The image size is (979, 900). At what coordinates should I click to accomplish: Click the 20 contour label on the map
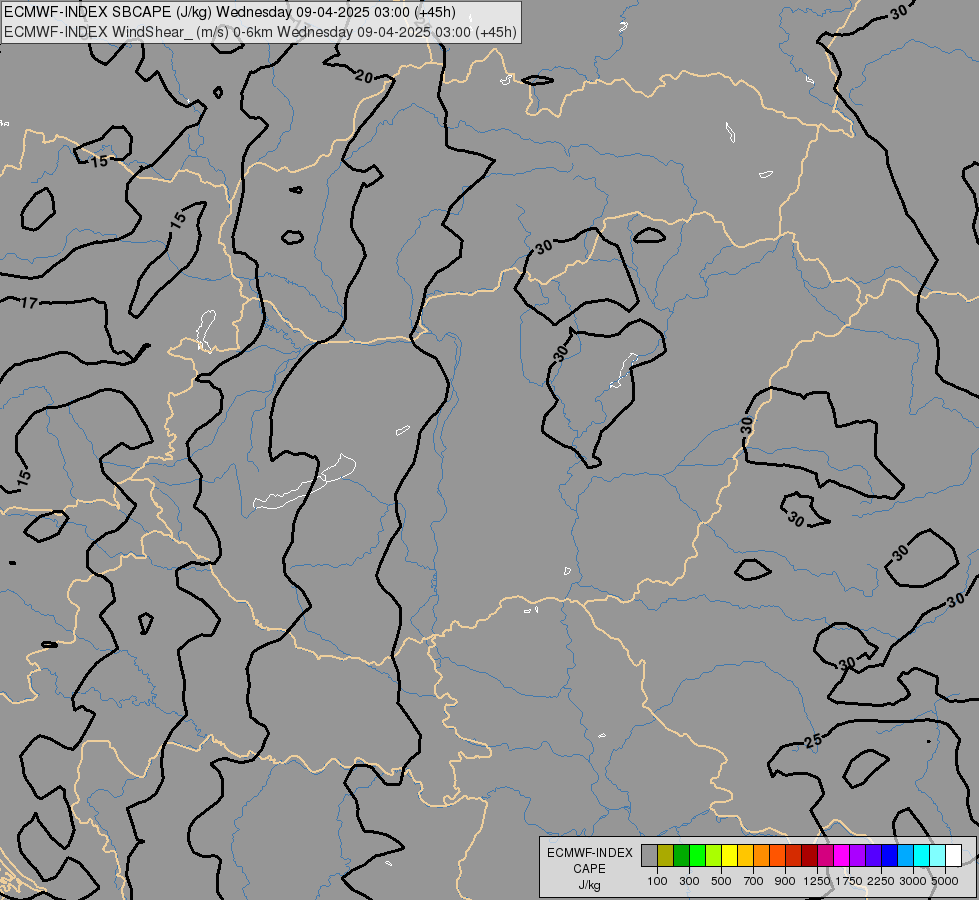[364, 77]
